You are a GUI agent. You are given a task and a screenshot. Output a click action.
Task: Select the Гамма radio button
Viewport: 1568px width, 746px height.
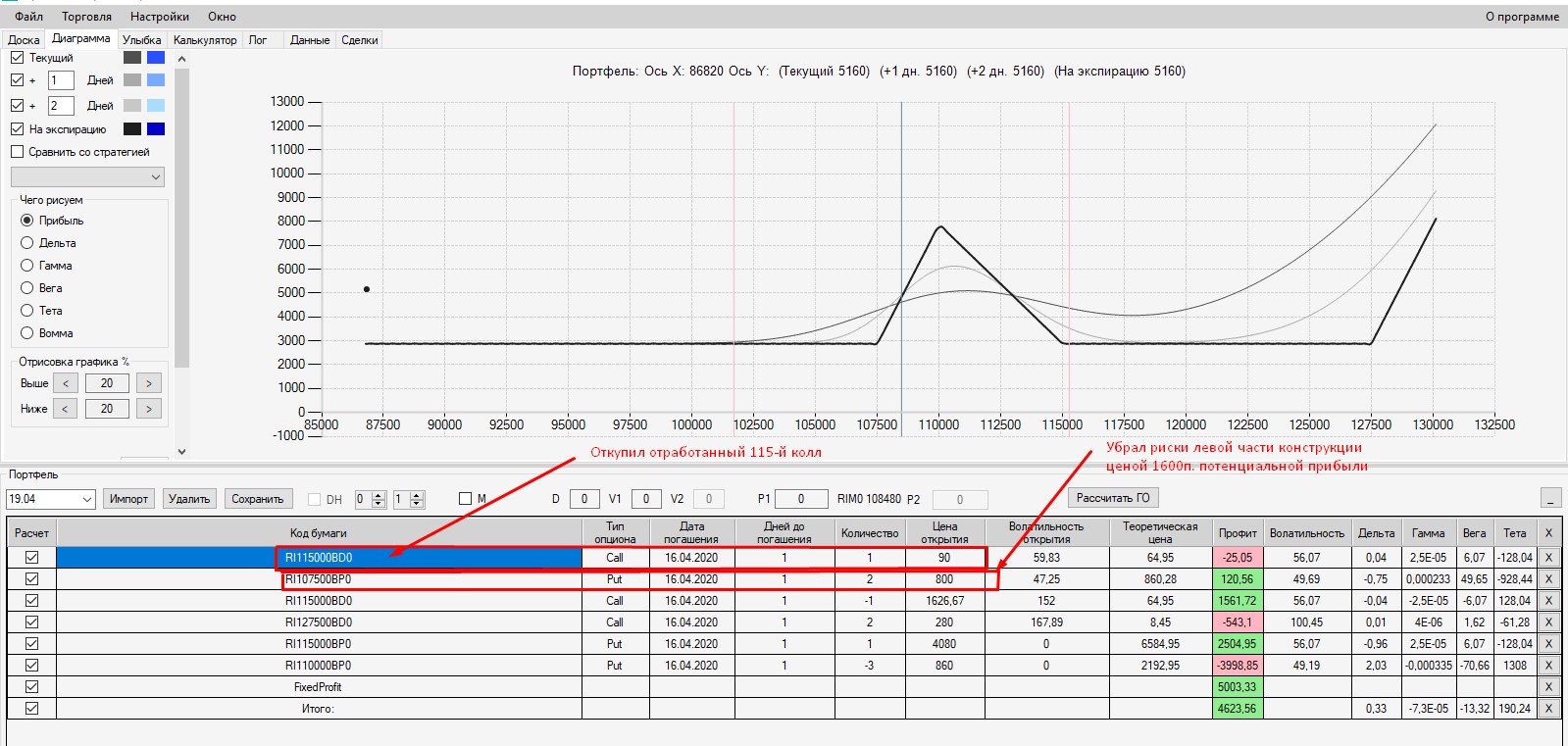(27, 266)
